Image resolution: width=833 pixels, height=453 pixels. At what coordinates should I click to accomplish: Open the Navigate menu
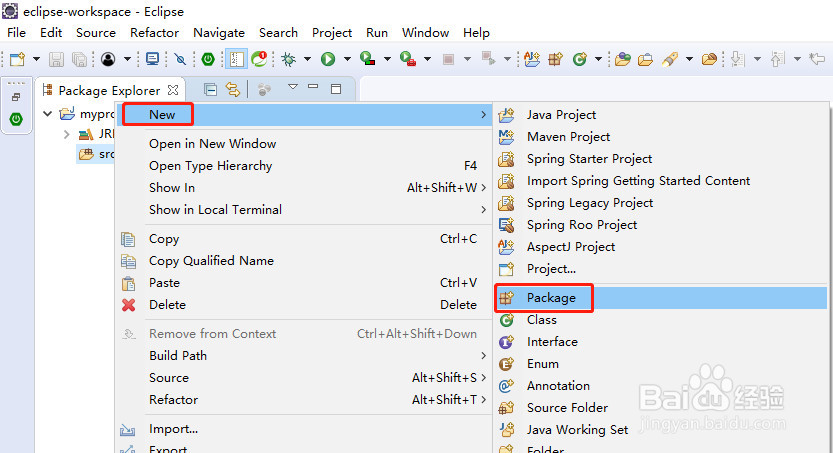tap(219, 33)
